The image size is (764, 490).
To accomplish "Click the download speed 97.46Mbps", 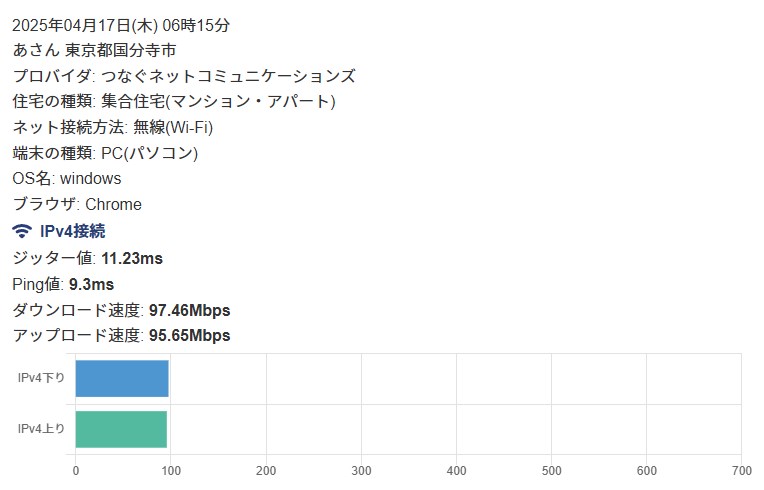I will pos(189,310).
